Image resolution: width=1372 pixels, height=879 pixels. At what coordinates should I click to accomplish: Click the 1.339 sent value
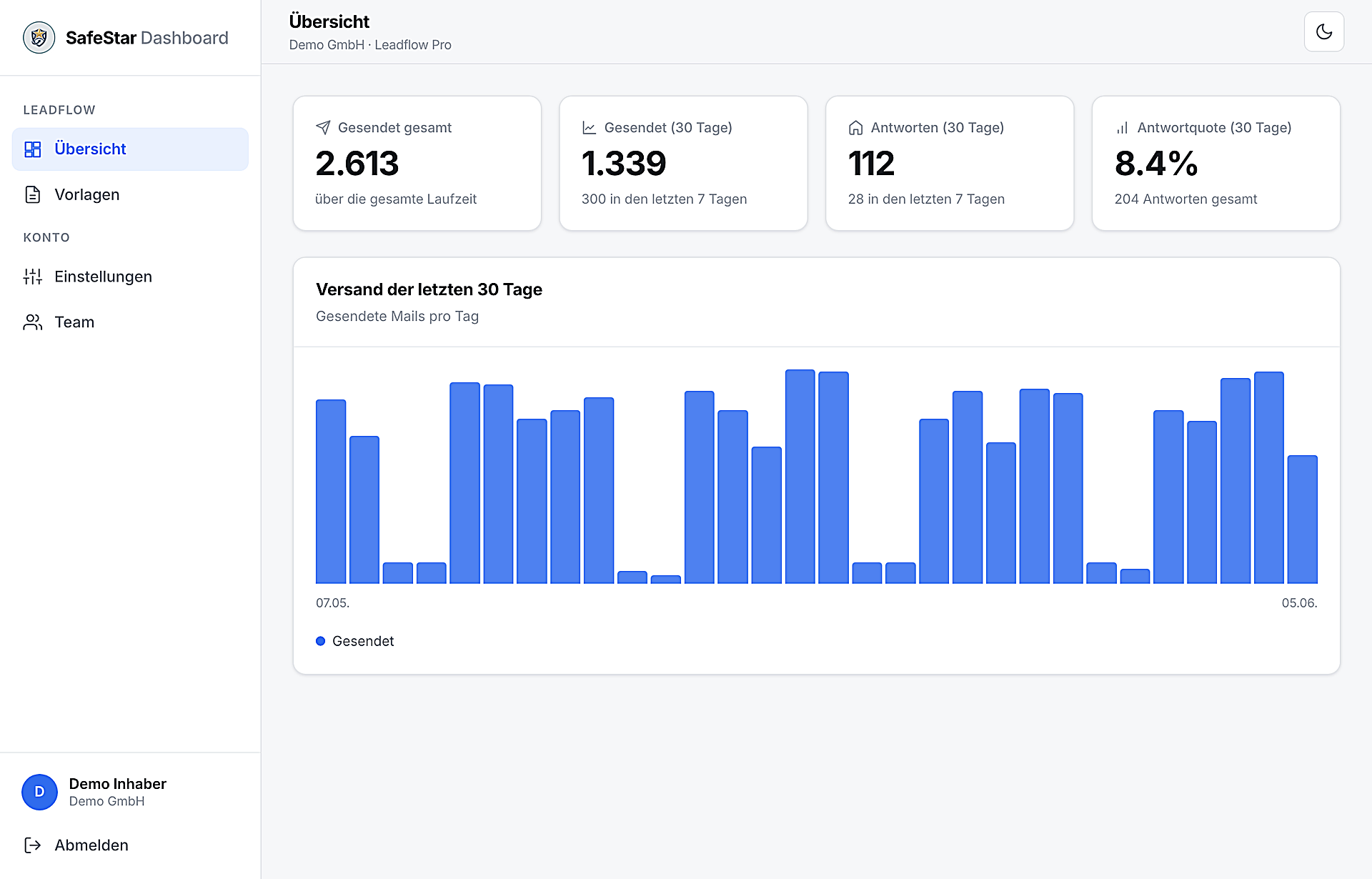point(624,164)
